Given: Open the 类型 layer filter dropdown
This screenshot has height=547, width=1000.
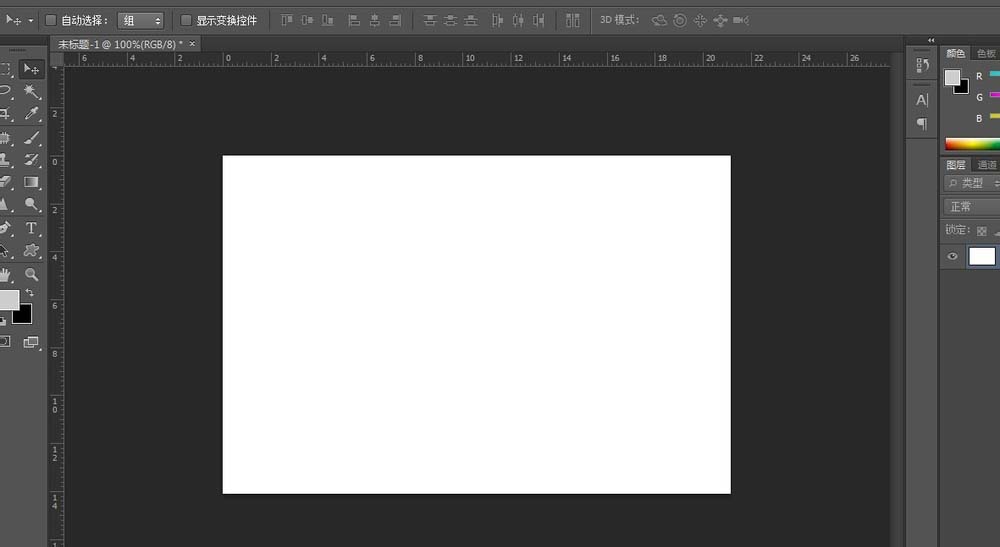Looking at the screenshot, I should click(971, 184).
